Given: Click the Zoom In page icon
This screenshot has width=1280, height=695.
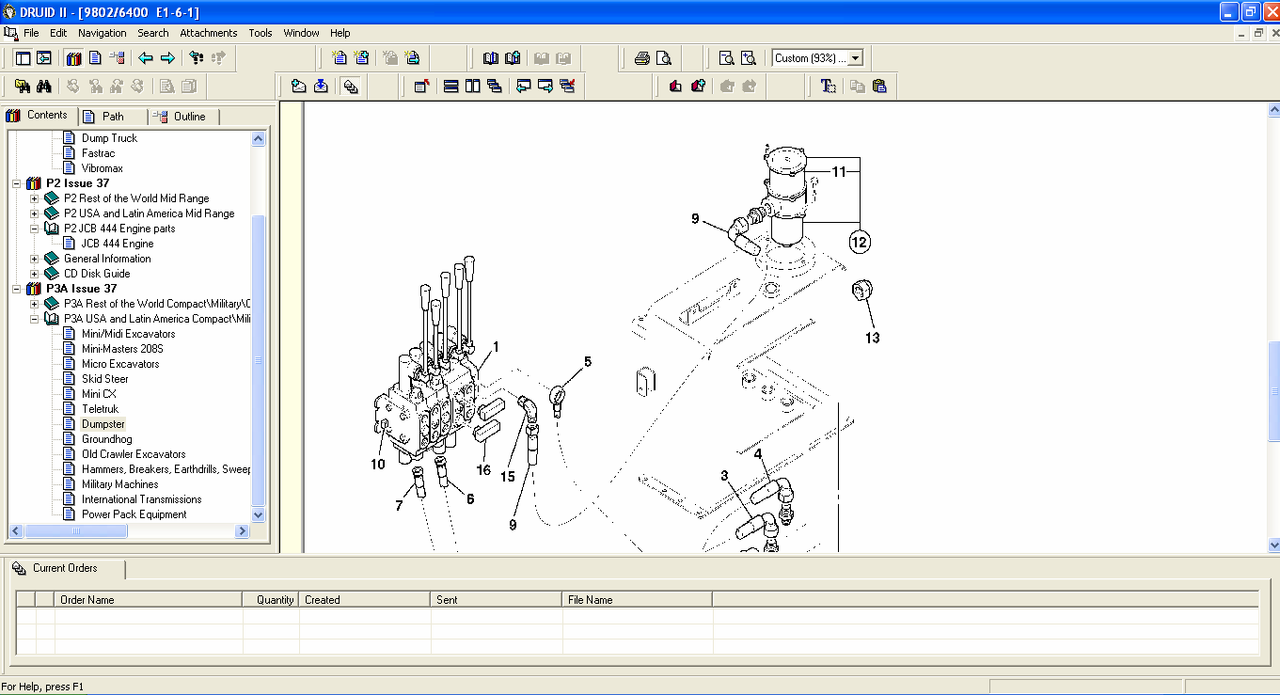Looking at the screenshot, I should tap(747, 58).
